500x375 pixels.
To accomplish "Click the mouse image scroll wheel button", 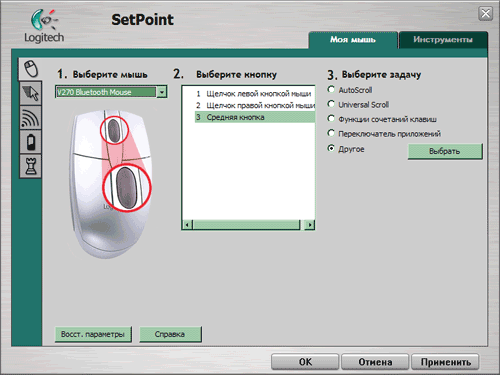I will [x=114, y=130].
